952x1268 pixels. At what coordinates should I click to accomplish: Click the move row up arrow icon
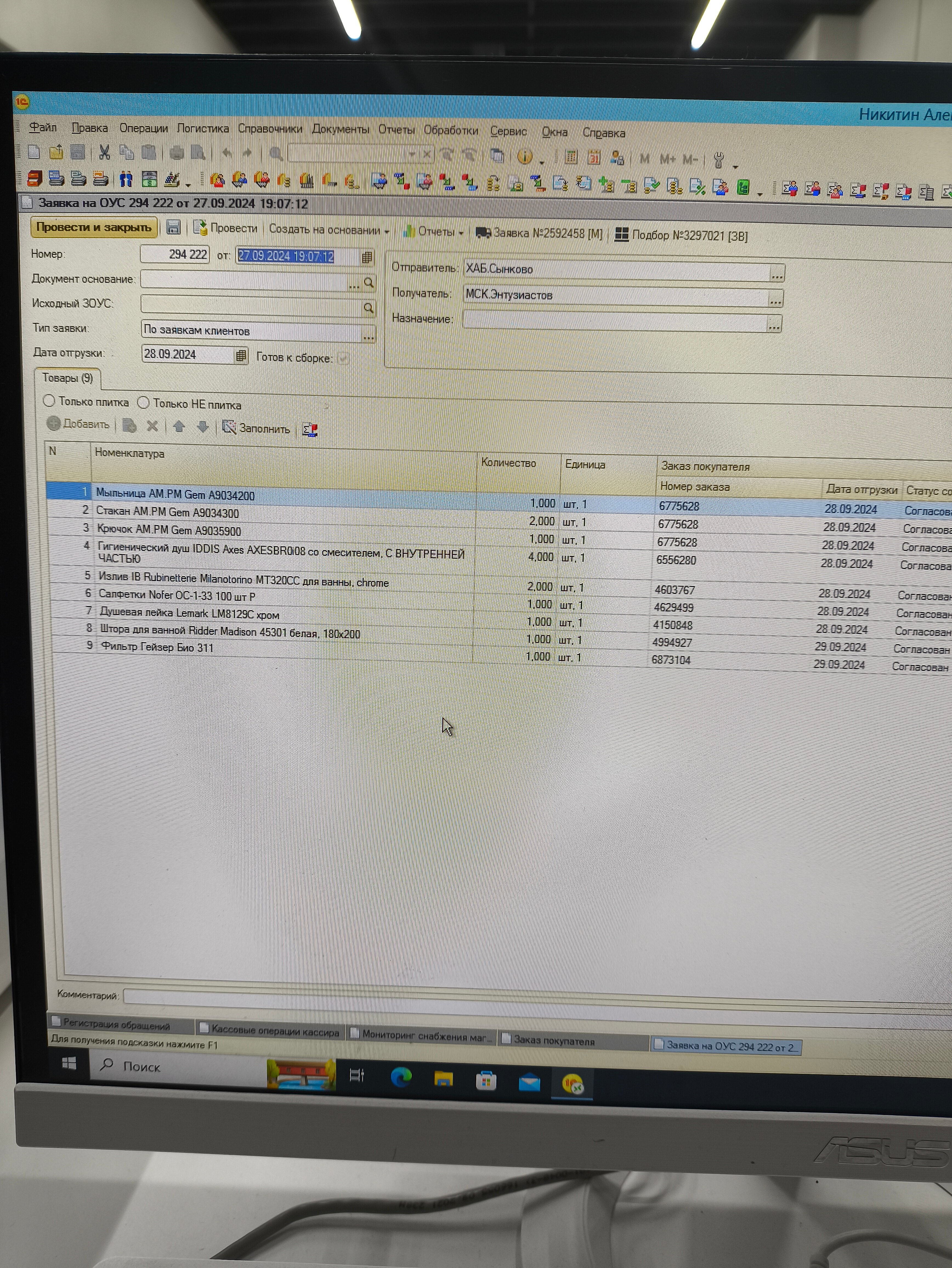179,426
